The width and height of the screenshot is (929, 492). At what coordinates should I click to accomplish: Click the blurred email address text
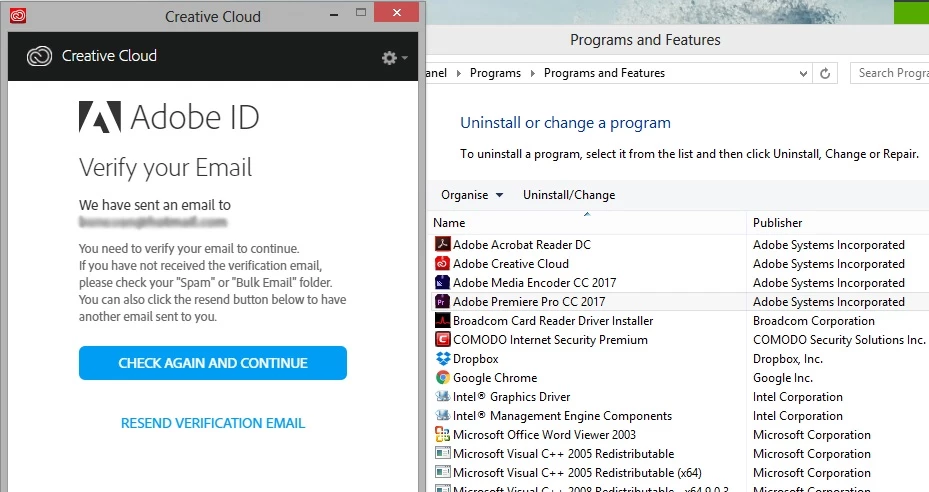point(153,222)
